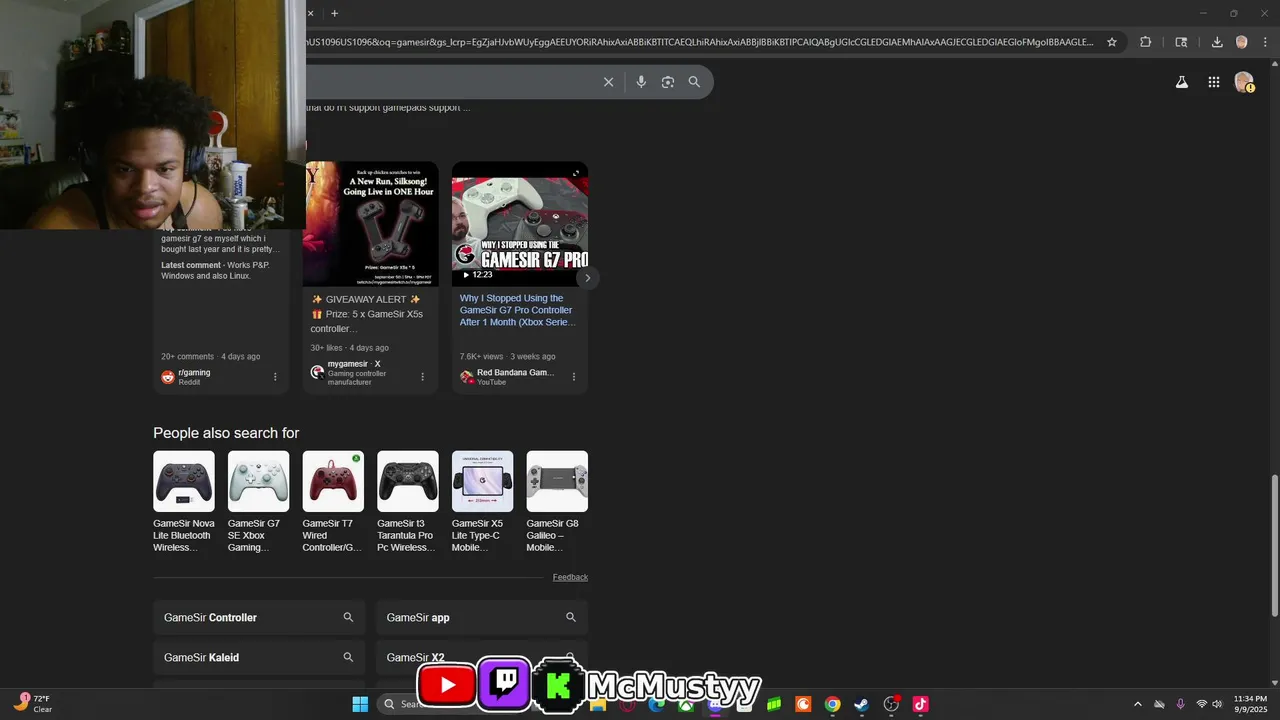Screen dimensions: 1280x720
Task: Click the 'People also search for' heading
Action: [226, 433]
